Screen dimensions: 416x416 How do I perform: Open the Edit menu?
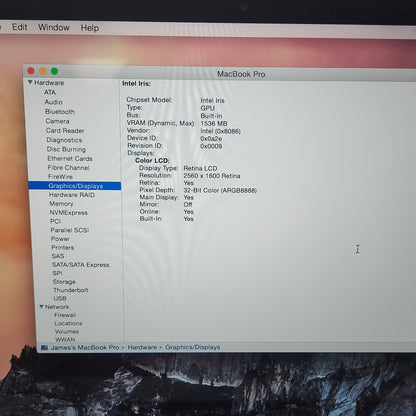(x=20, y=27)
